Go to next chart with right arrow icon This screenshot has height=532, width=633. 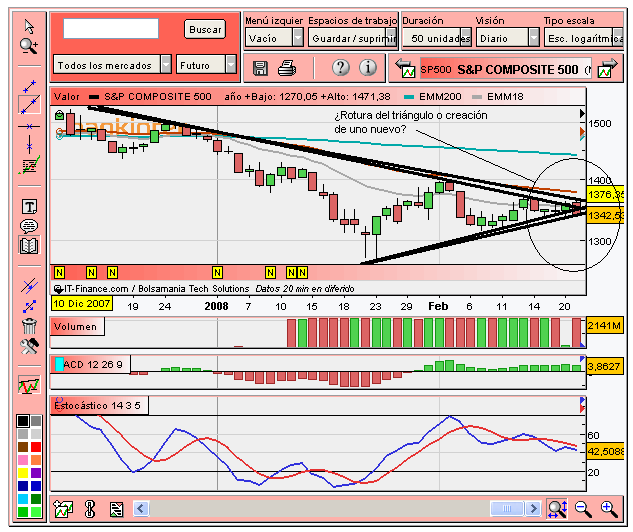pyautogui.click(x=608, y=68)
